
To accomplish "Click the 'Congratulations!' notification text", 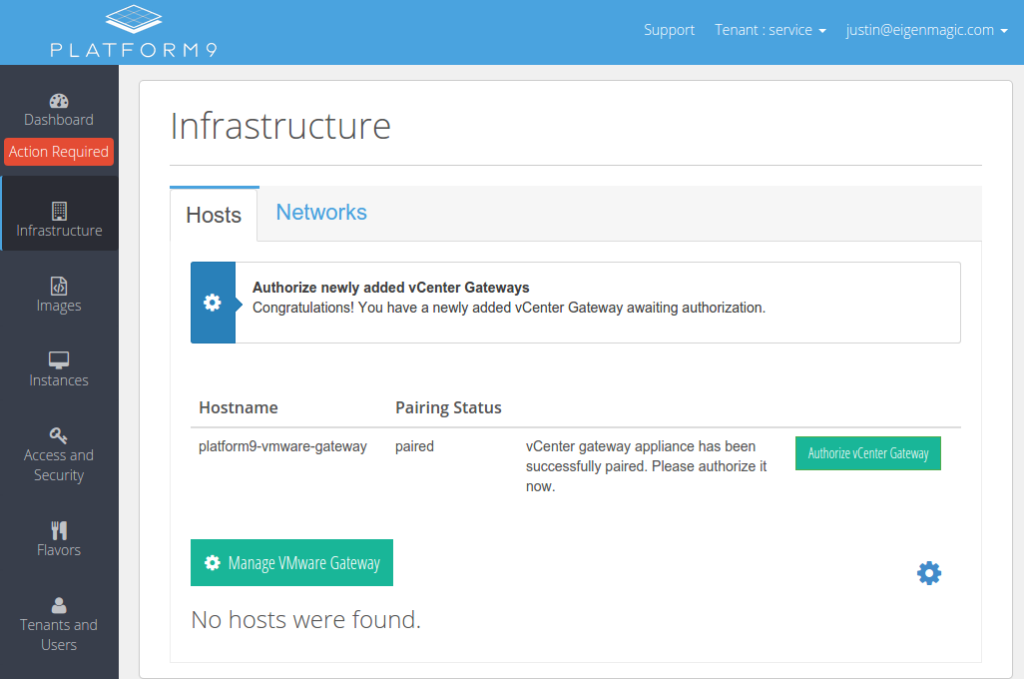I will (x=509, y=308).
